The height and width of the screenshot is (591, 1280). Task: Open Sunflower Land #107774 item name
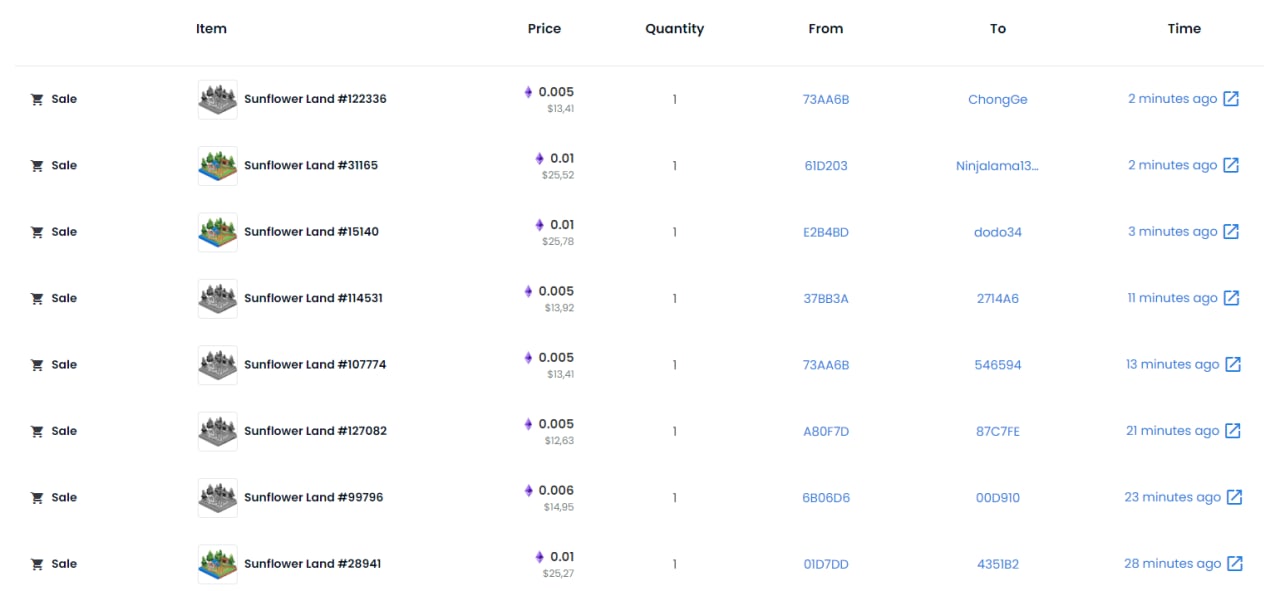click(x=314, y=365)
